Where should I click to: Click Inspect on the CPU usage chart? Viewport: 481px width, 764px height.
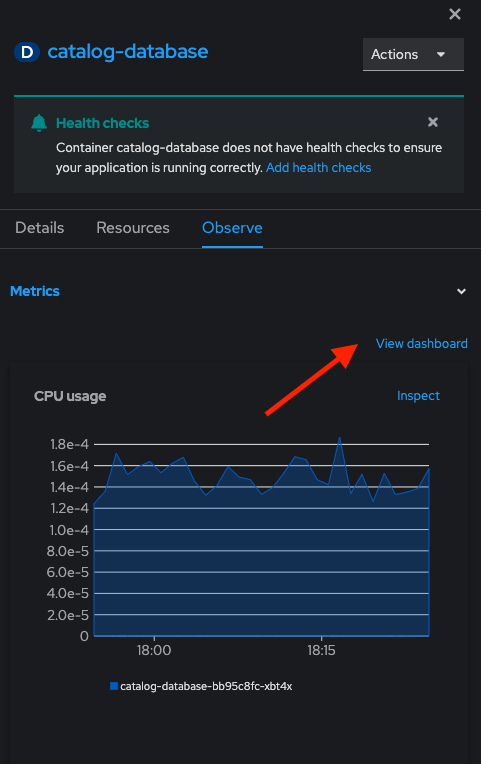point(418,396)
